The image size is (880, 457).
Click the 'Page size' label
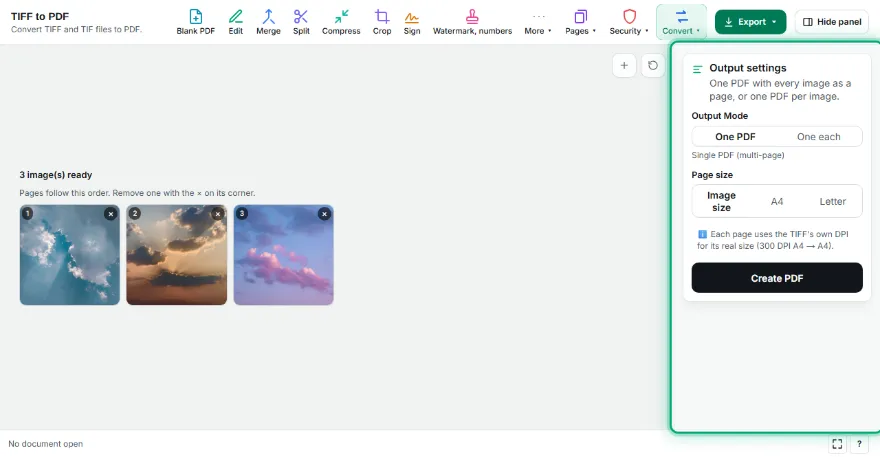tap(712, 175)
